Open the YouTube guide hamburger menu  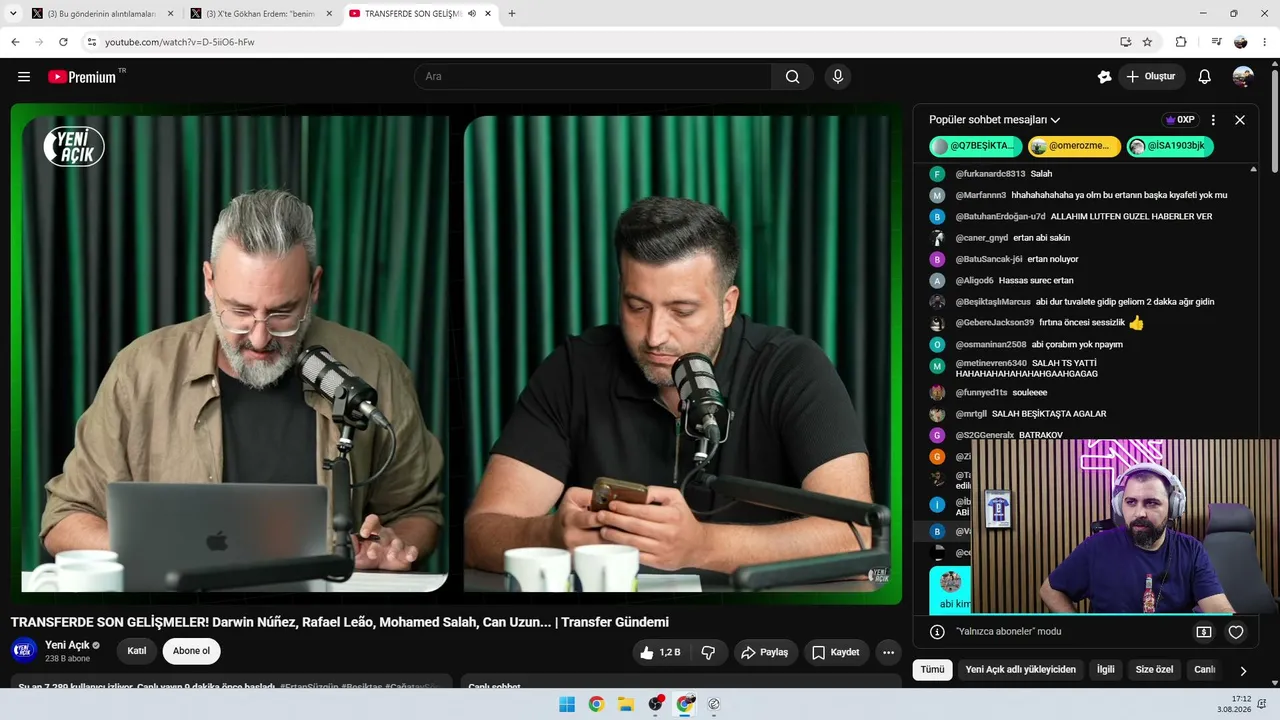coord(24,77)
